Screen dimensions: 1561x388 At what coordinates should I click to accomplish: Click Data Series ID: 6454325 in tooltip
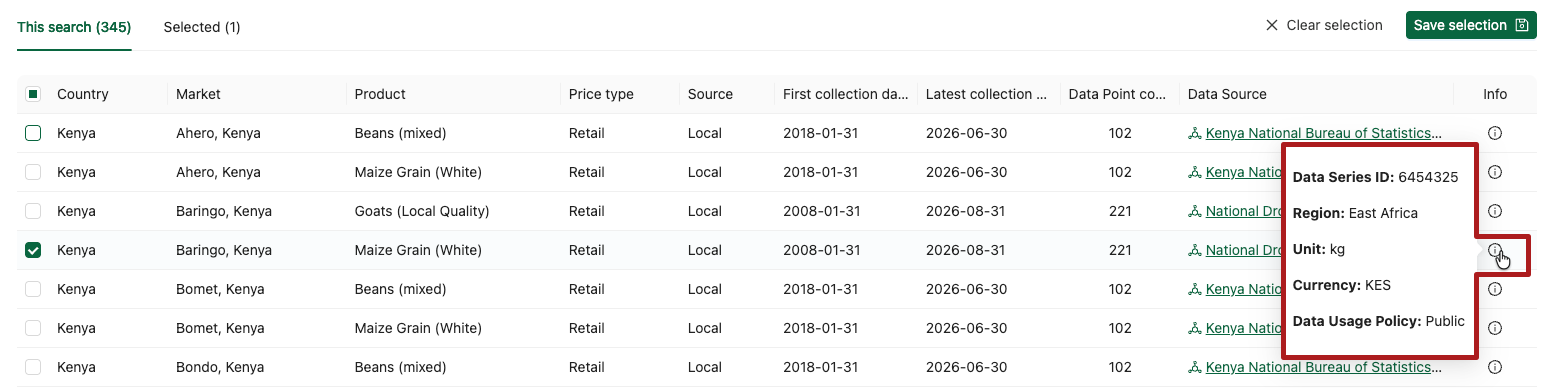pyautogui.click(x=1375, y=177)
